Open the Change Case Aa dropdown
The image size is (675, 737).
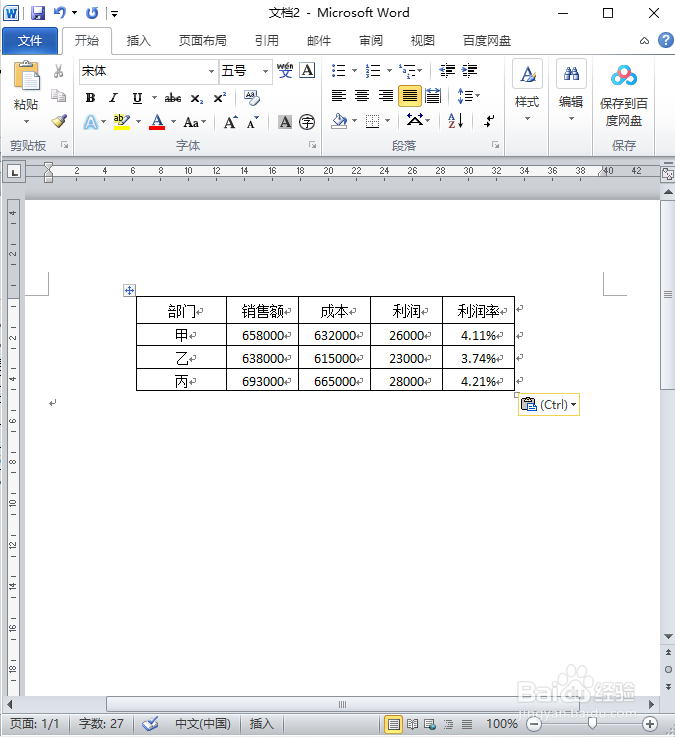[194, 122]
